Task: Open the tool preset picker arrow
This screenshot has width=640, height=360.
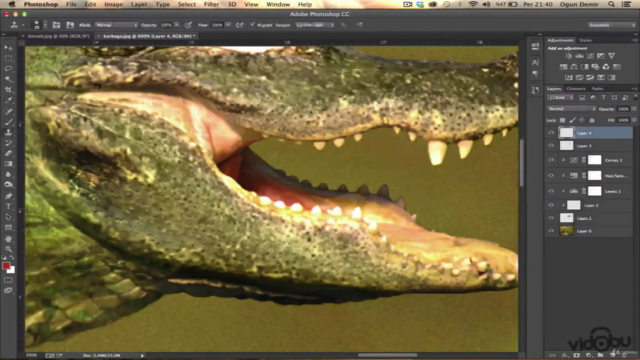Action: pos(23,25)
